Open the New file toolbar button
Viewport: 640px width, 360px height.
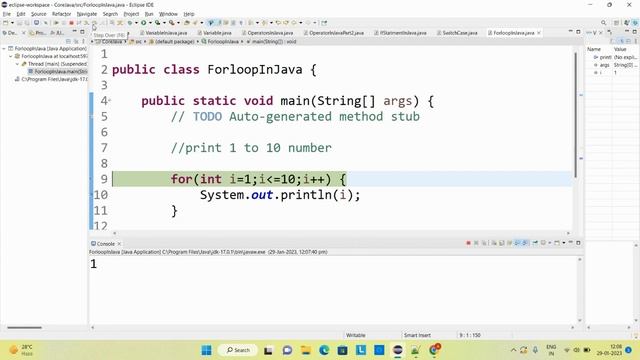[6, 23]
